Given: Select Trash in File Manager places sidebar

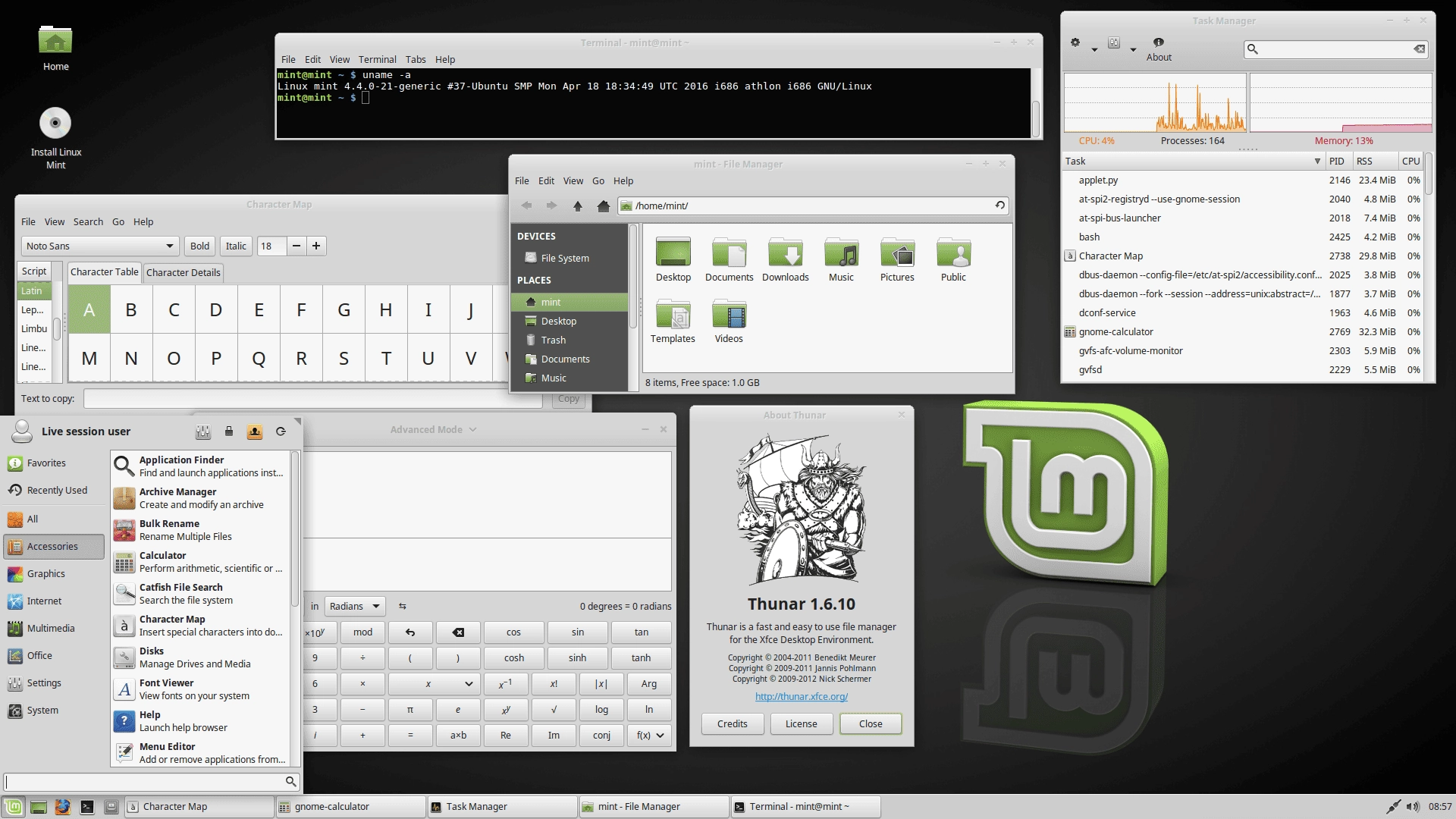Looking at the screenshot, I should (x=569, y=340).
